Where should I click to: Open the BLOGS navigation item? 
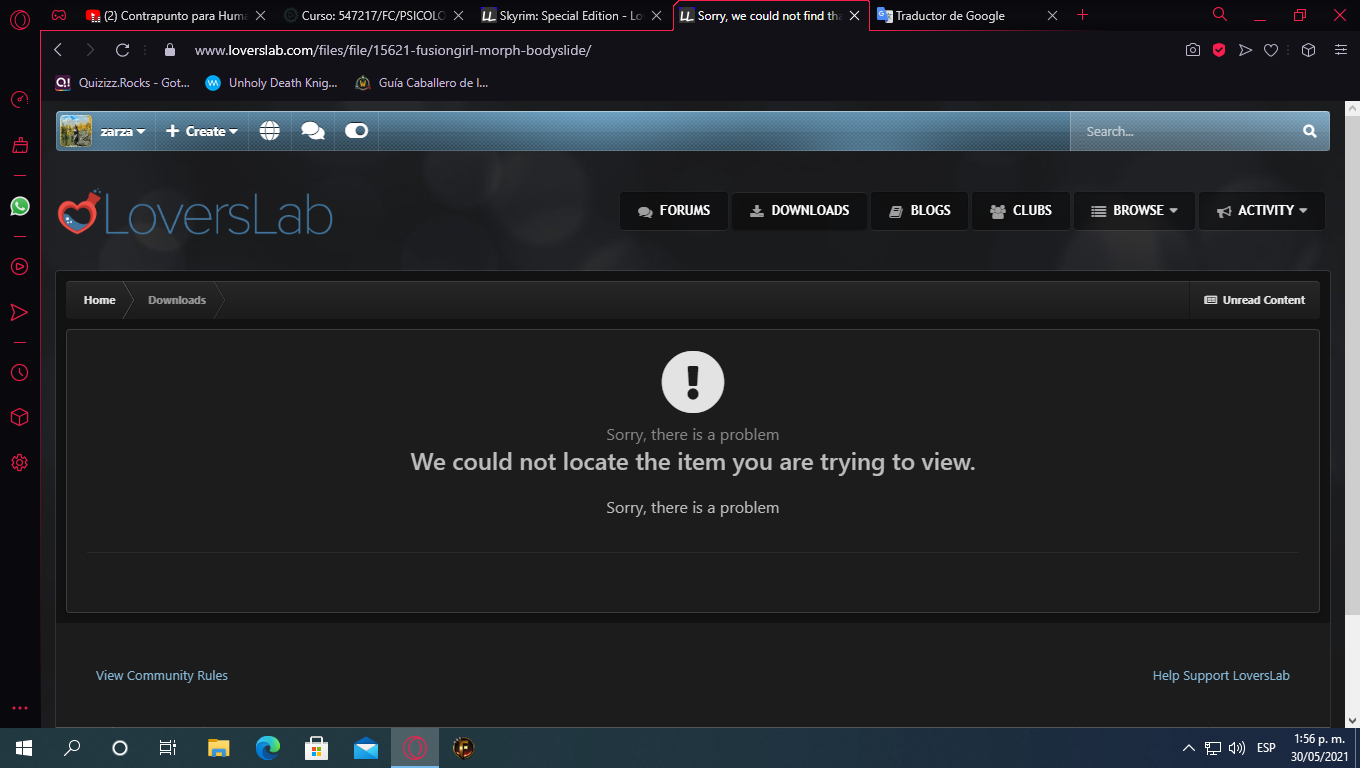919,211
